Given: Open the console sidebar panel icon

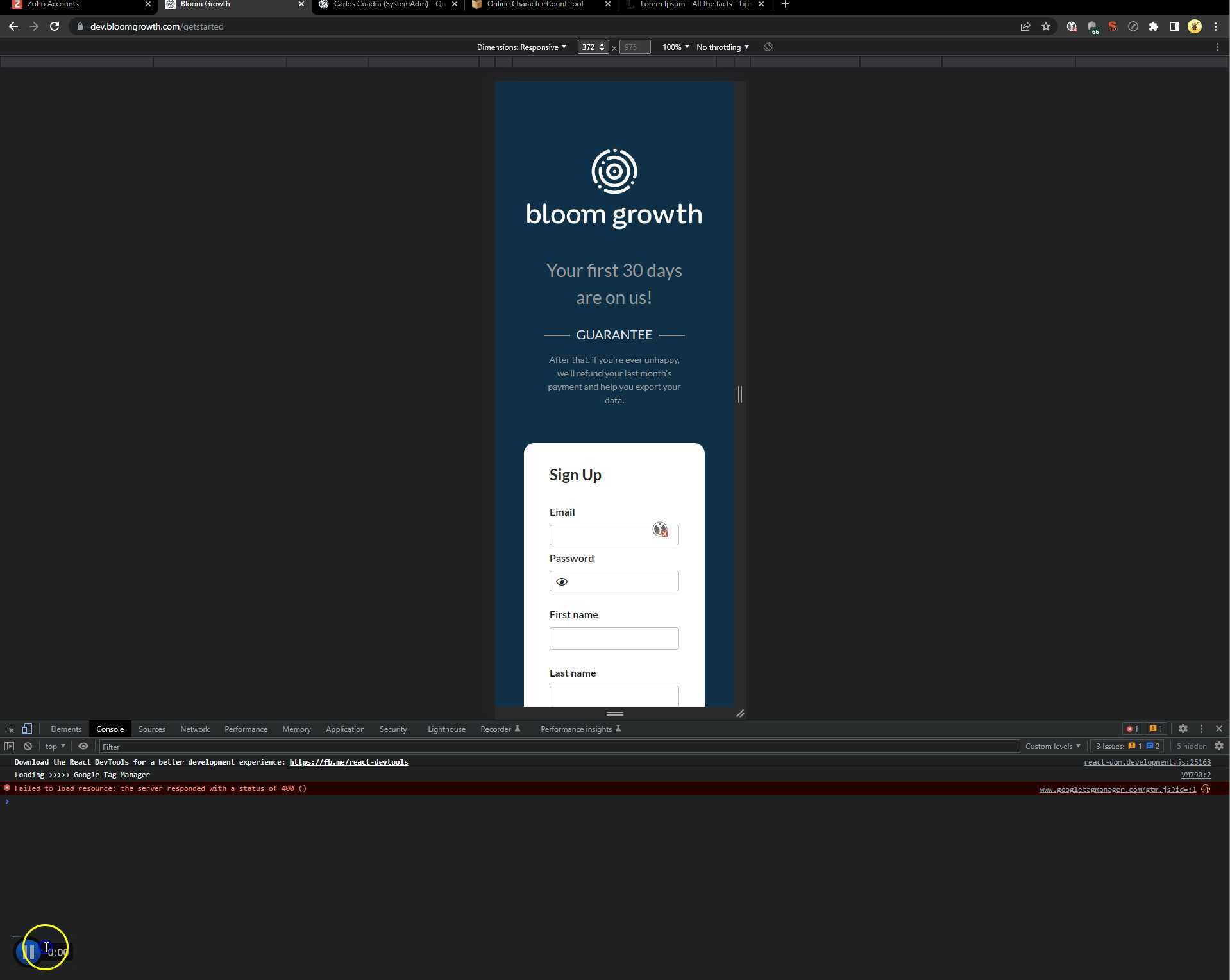Looking at the screenshot, I should pyautogui.click(x=9, y=747).
